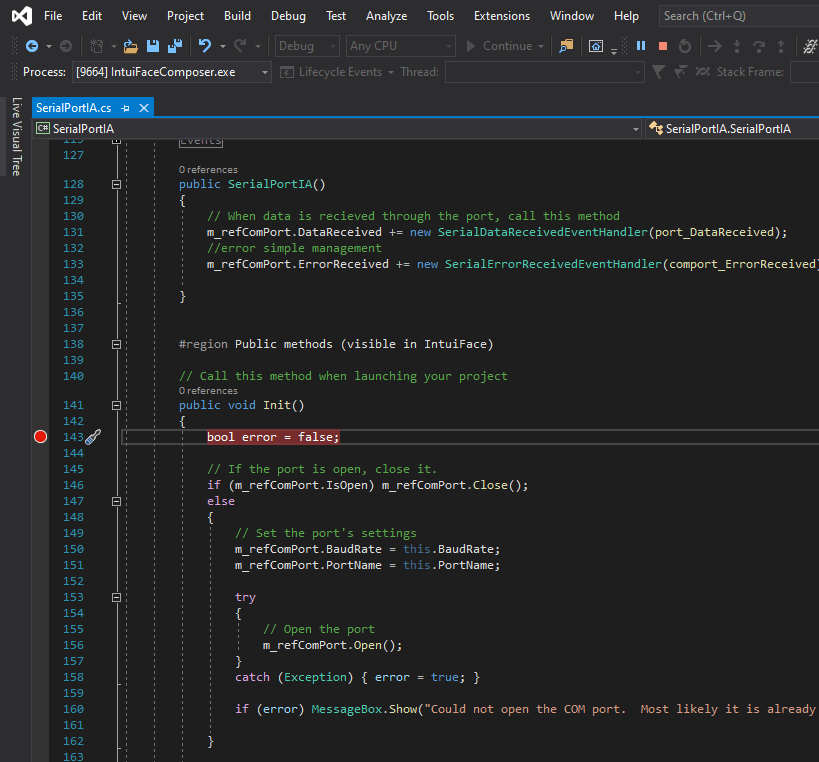Toggle the red breakpoint on line 143

coord(40,437)
